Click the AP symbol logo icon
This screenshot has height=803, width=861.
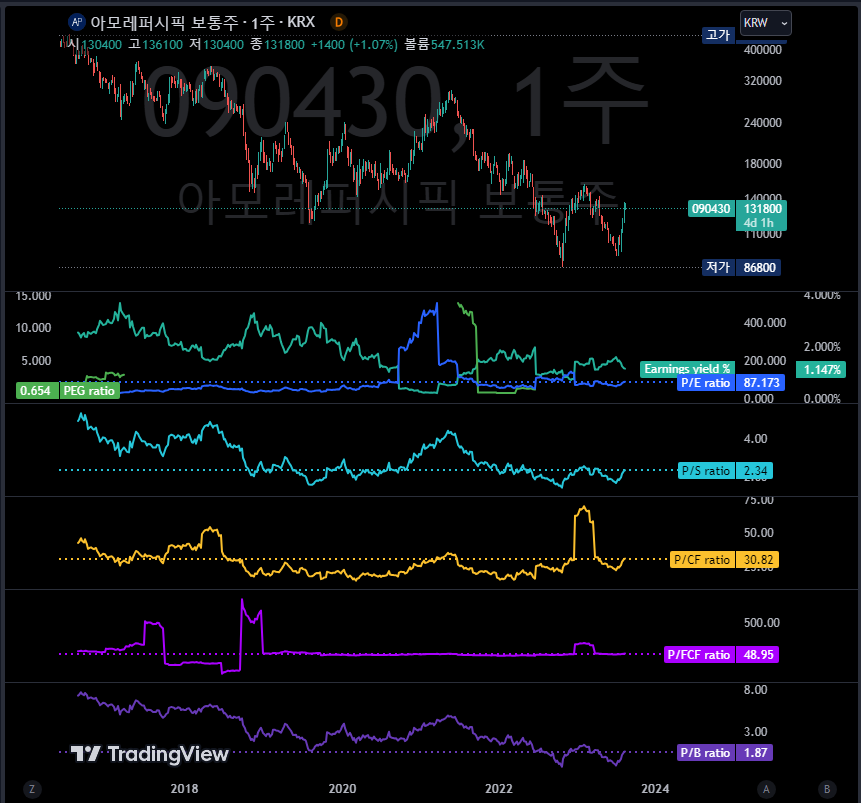click(76, 22)
